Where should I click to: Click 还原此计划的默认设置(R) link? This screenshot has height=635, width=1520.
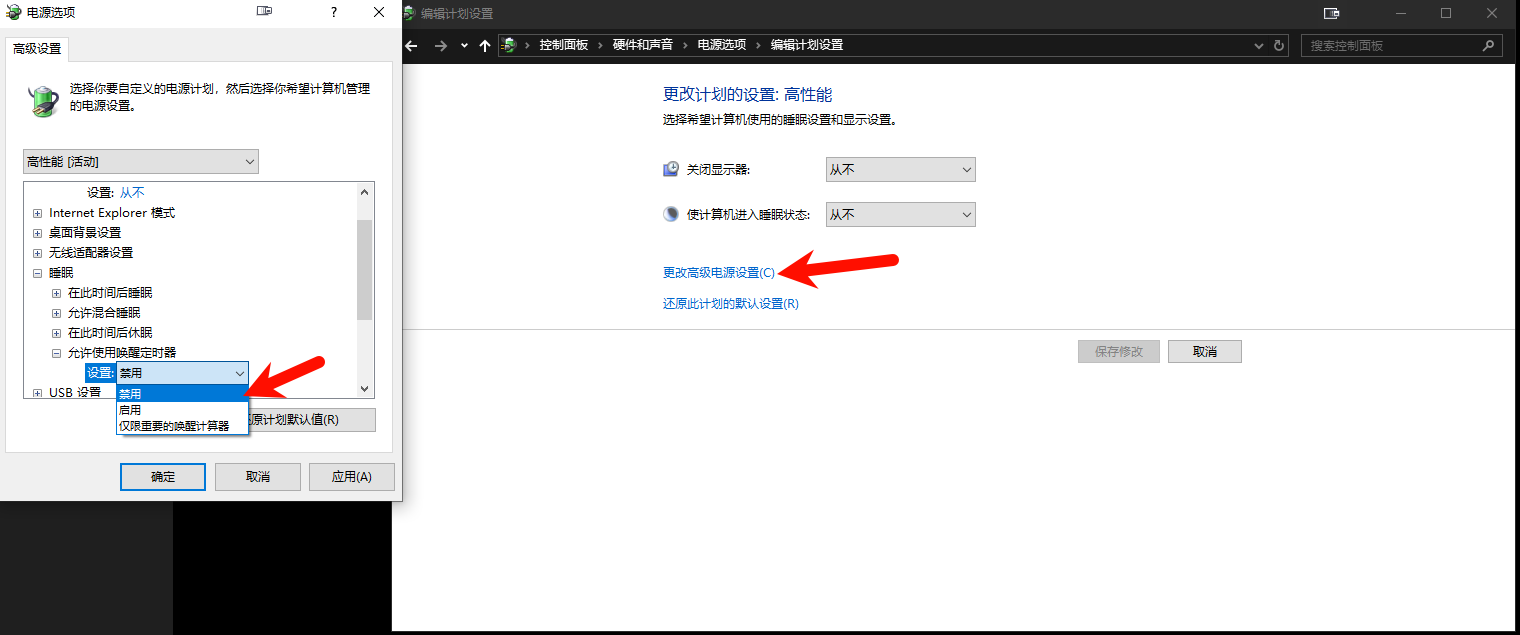(731, 304)
